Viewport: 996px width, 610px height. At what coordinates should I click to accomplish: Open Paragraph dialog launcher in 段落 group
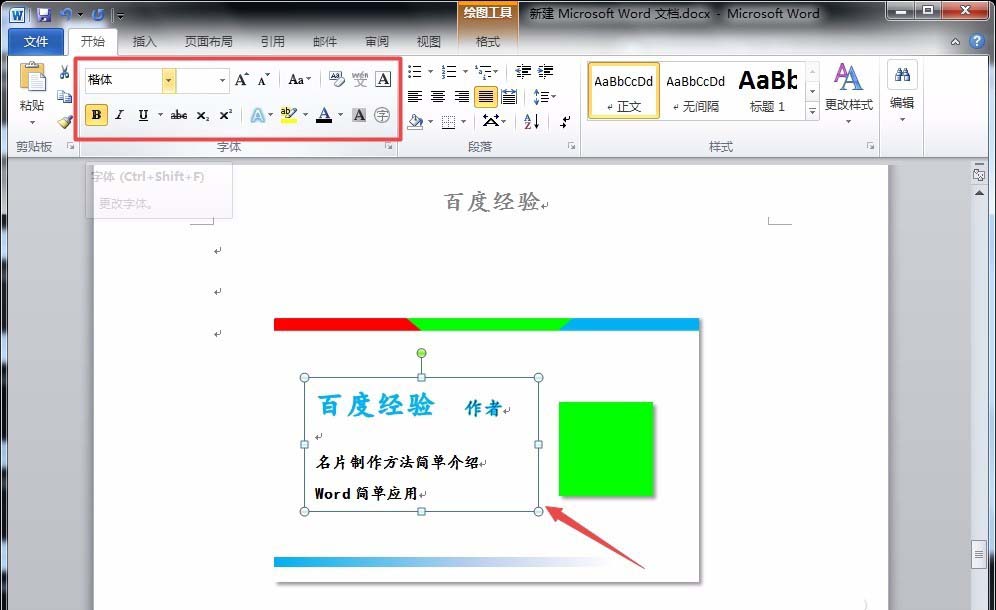pos(571,146)
